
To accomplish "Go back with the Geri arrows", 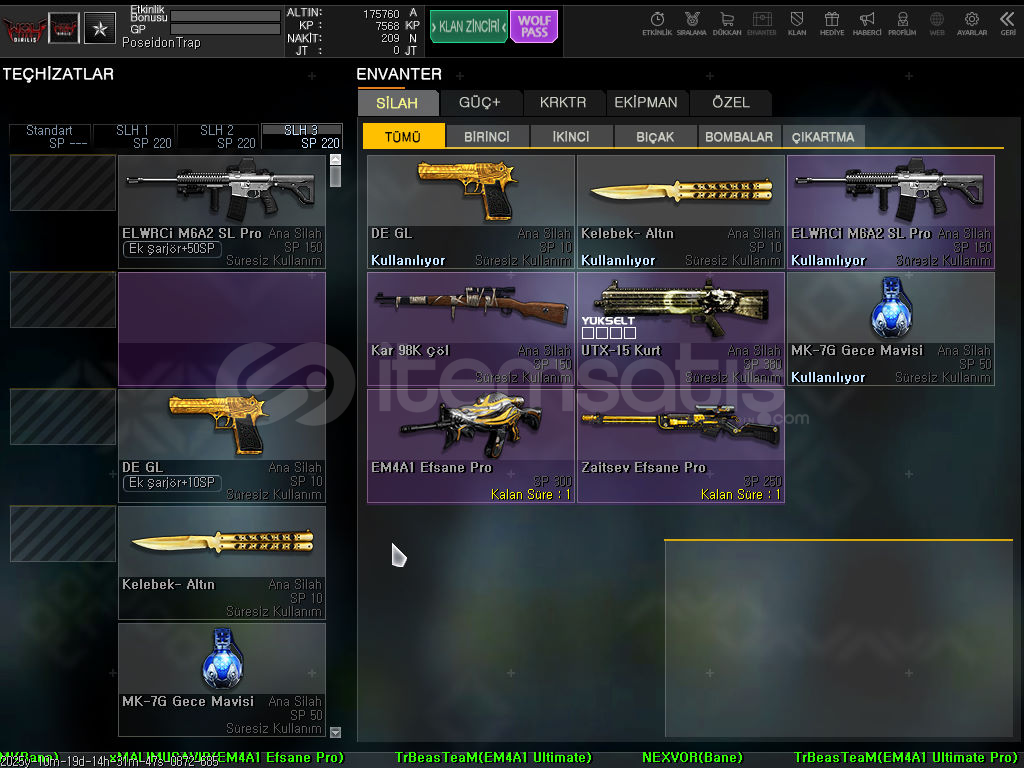I will click(1007, 23).
